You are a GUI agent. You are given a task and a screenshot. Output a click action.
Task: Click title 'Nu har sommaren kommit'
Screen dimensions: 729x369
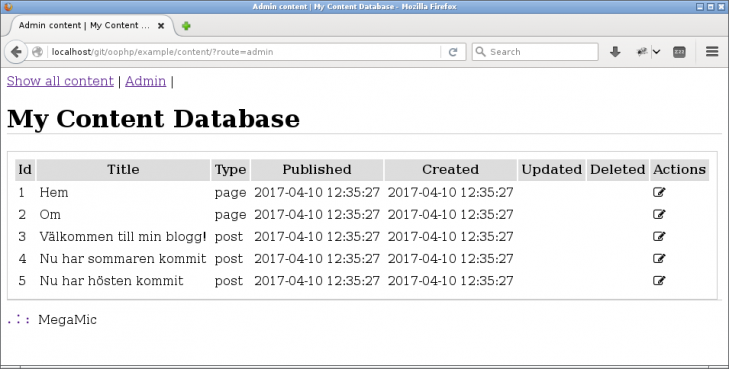(123, 259)
